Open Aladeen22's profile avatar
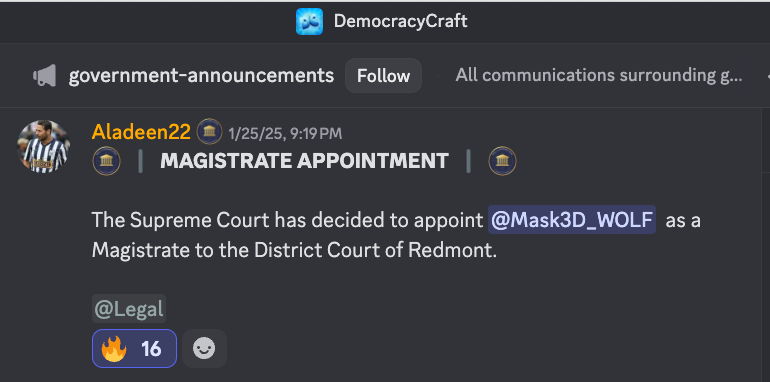Viewport: 770px width, 382px height. point(43,146)
